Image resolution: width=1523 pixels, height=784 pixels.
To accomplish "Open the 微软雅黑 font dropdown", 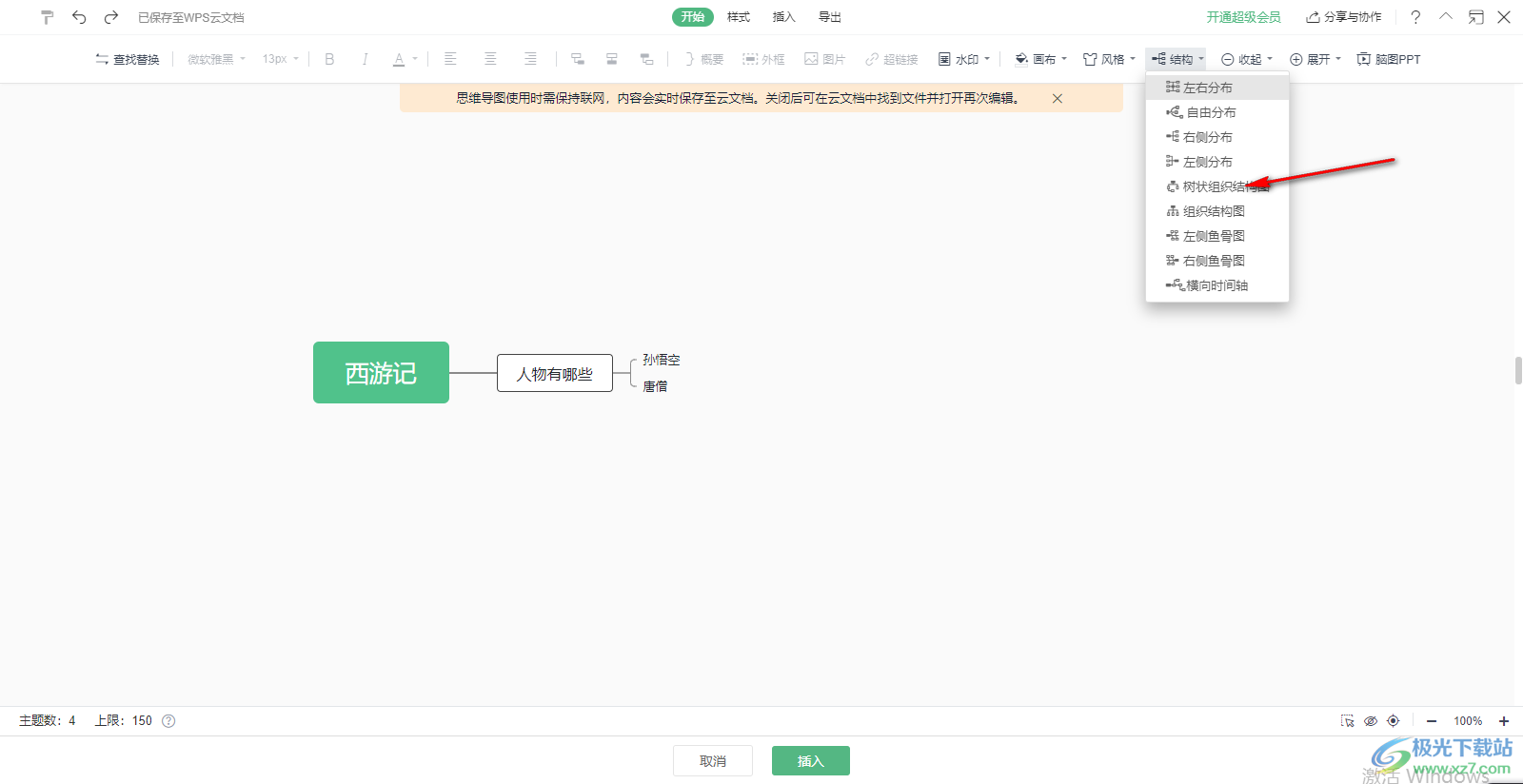I will point(216,59).
